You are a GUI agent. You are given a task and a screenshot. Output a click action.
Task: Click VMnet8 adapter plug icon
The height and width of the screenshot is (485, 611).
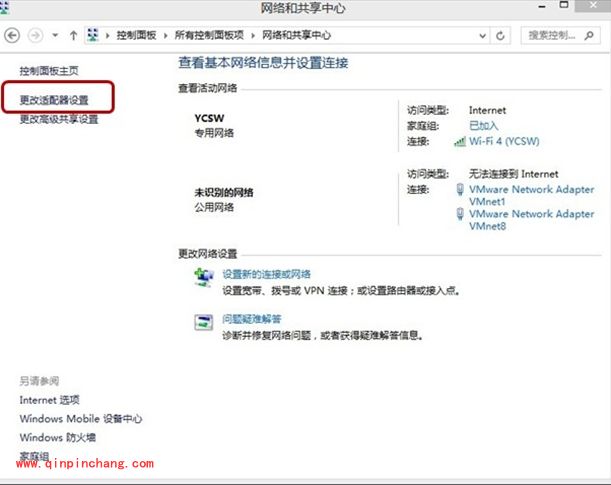click(460, 214)
